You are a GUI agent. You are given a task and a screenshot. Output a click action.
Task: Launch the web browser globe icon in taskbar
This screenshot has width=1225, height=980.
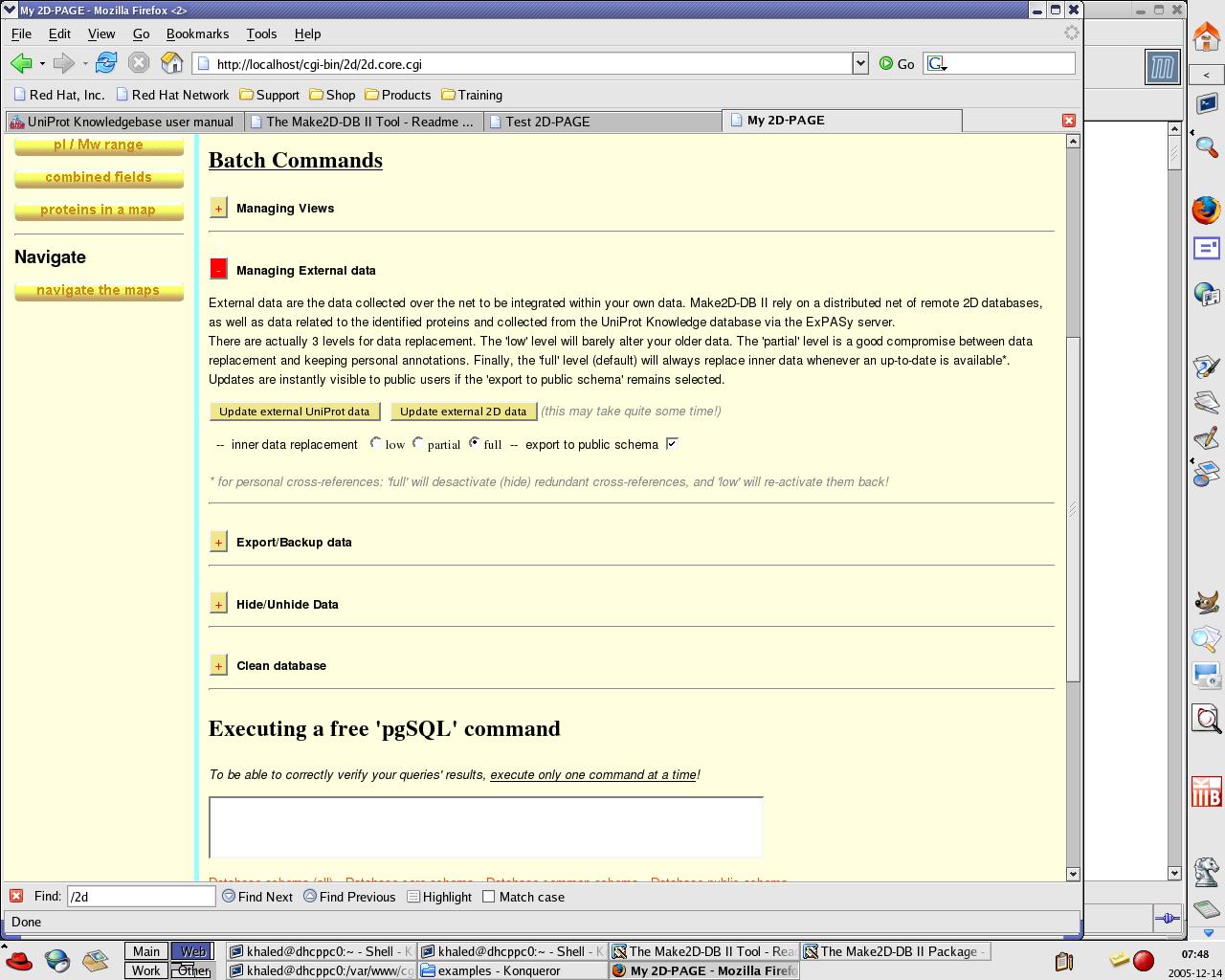point(57,960)
